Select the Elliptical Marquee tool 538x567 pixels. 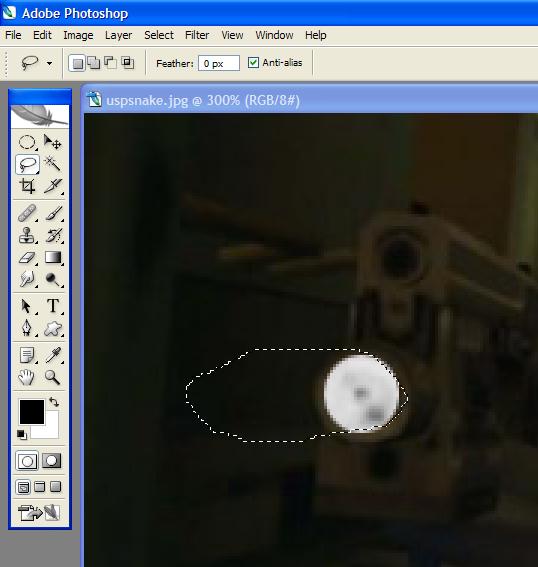click(x=27, y=142)
